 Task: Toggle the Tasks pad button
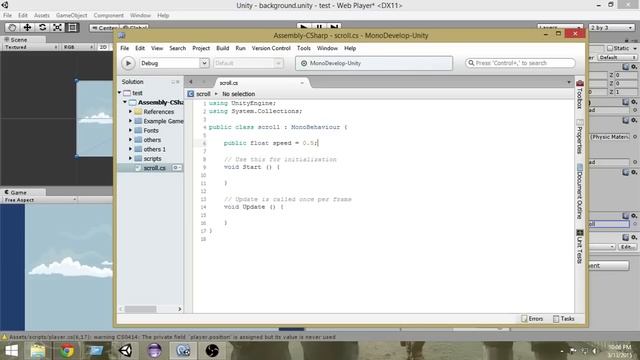564,319
